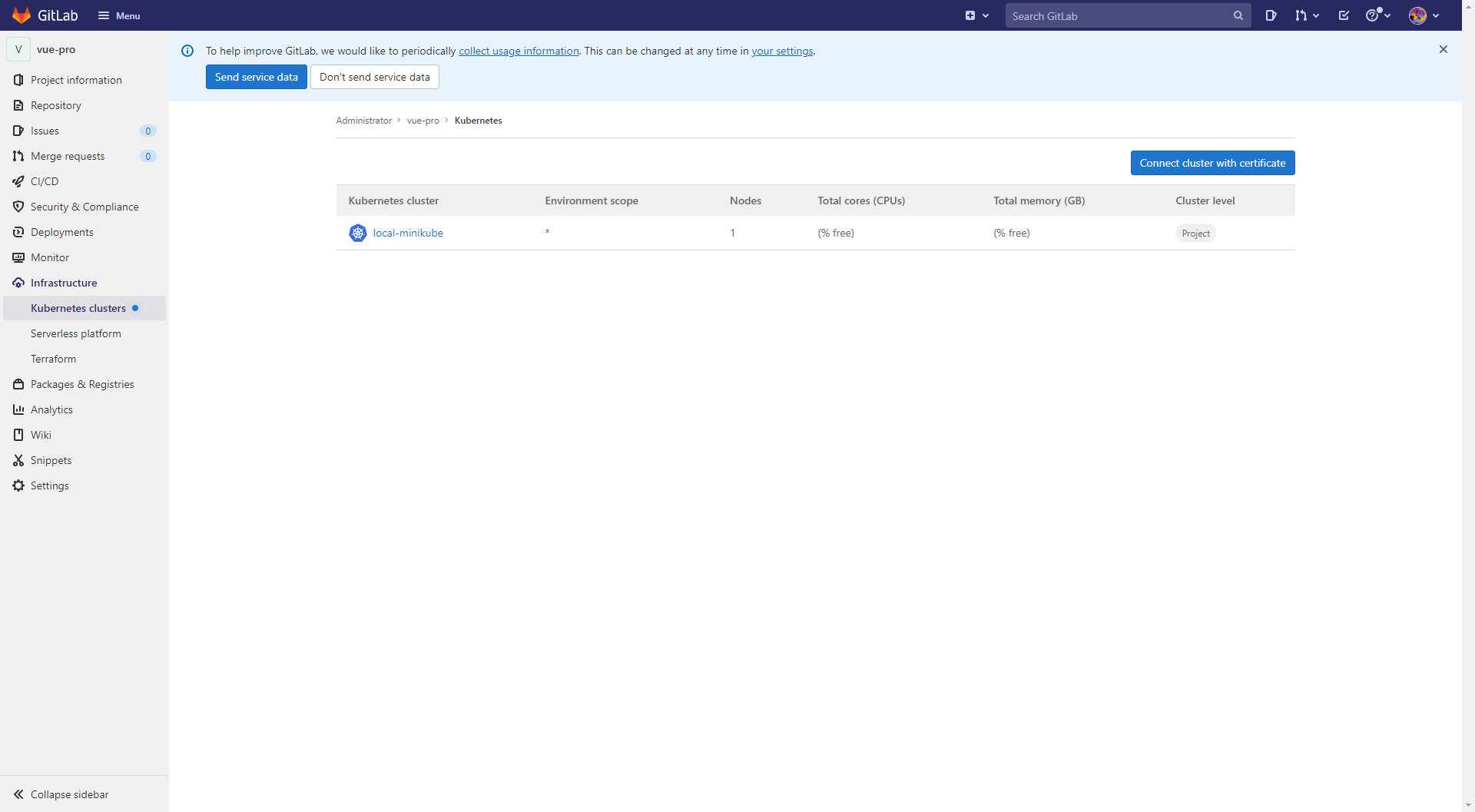Viewport: 1475px width, 812px height.
Task: Open Deployments in sidebar
Action: (x=85, y=232)
